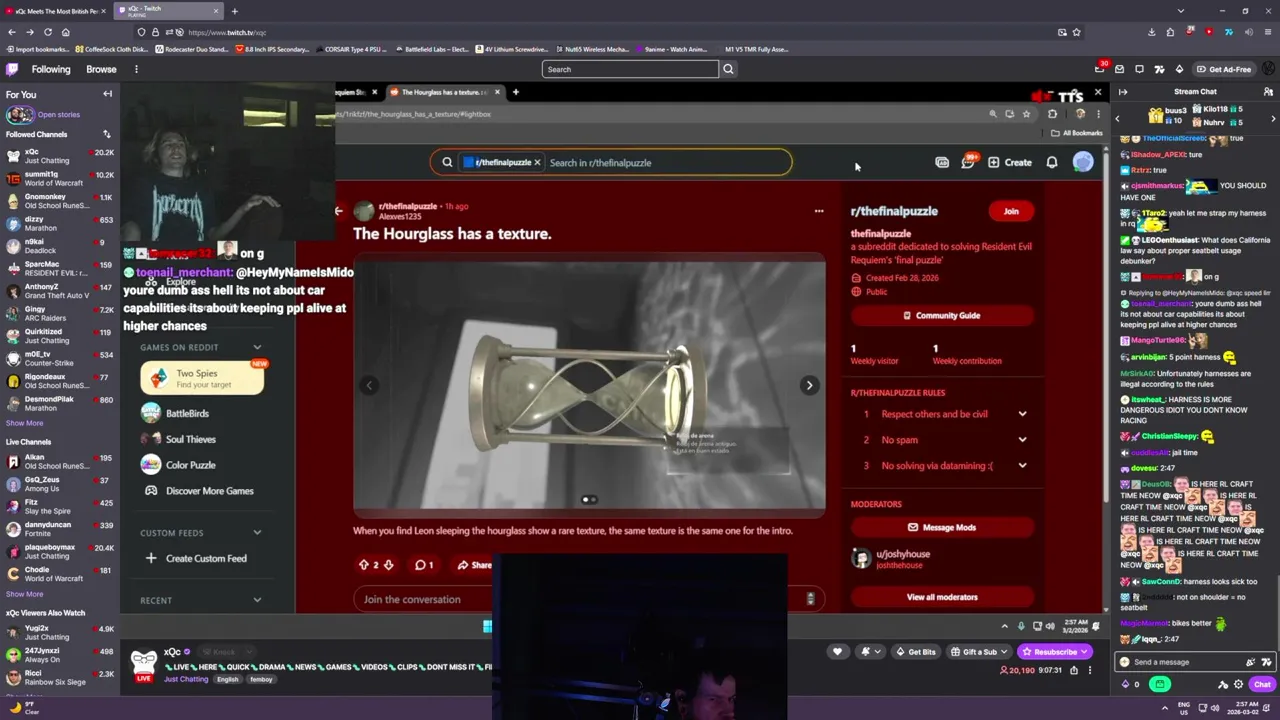Open summit1g channel in sidebar
The height and width of the screenshot is (720, 1280).
point(60,179)
